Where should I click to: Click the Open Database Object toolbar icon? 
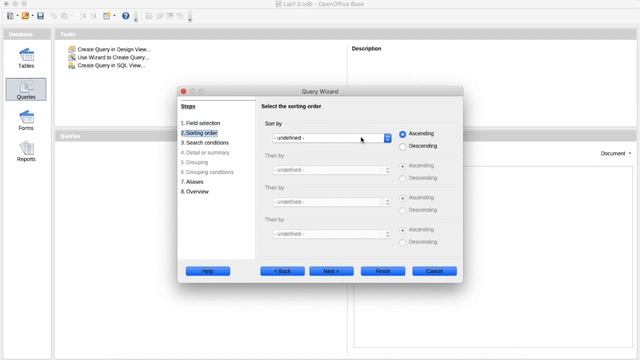149,16
